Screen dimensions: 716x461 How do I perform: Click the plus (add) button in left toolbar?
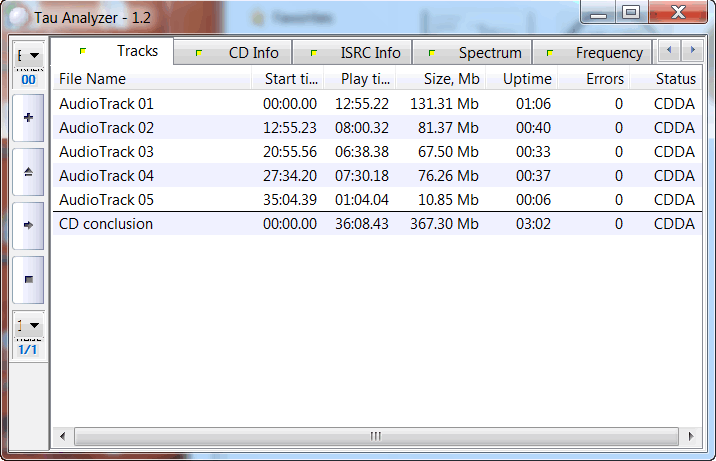[28, 118]
